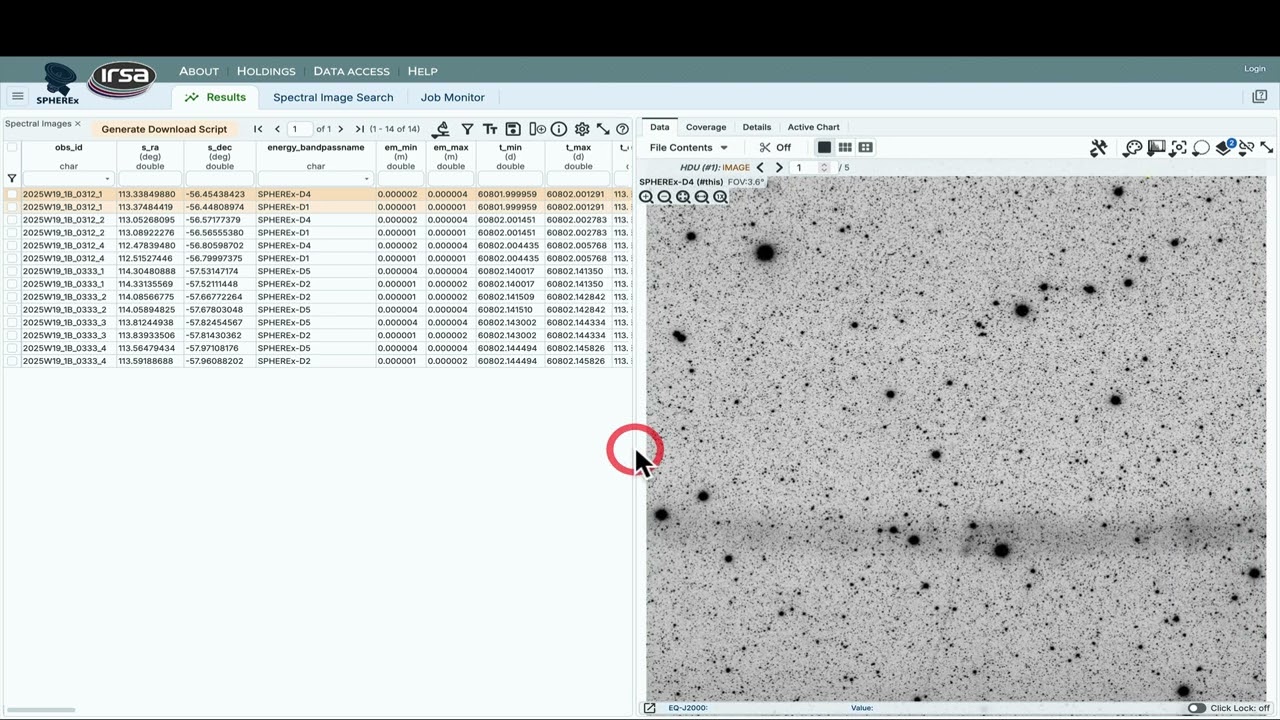Image resolution: width=1280 pixels, height=720 pixels.
Task: Open the ABOUT menu
Action: pyautogui.click(x=199, y=71)
